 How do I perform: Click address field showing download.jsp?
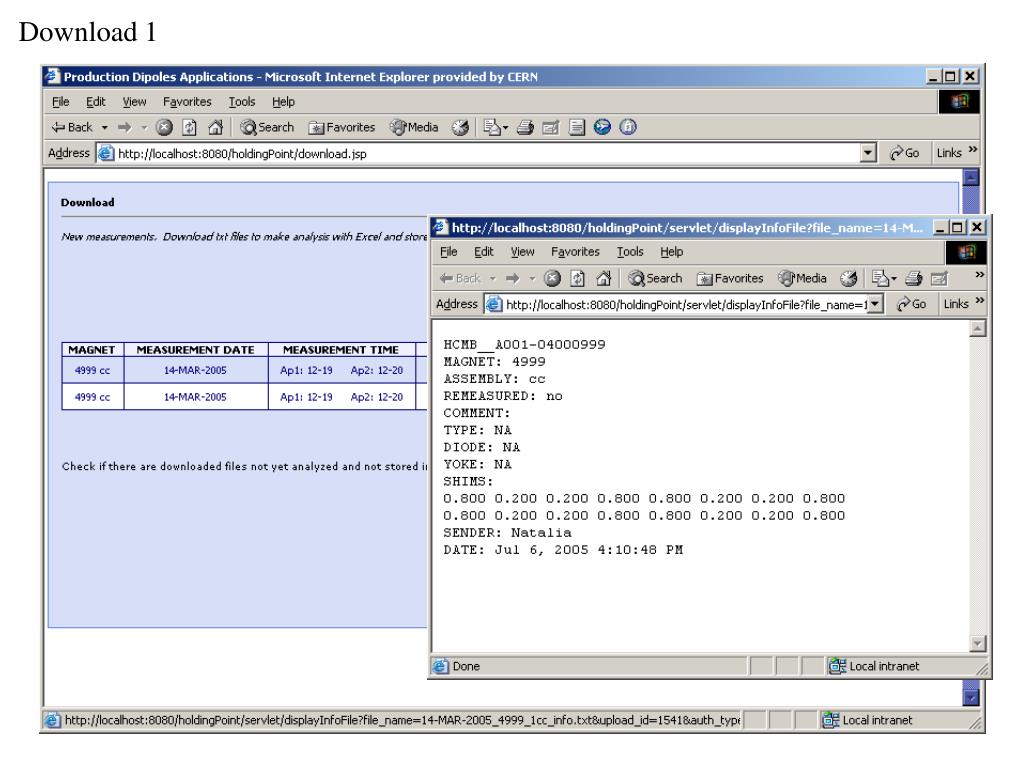pyautogui.click(x=478, y=153)
